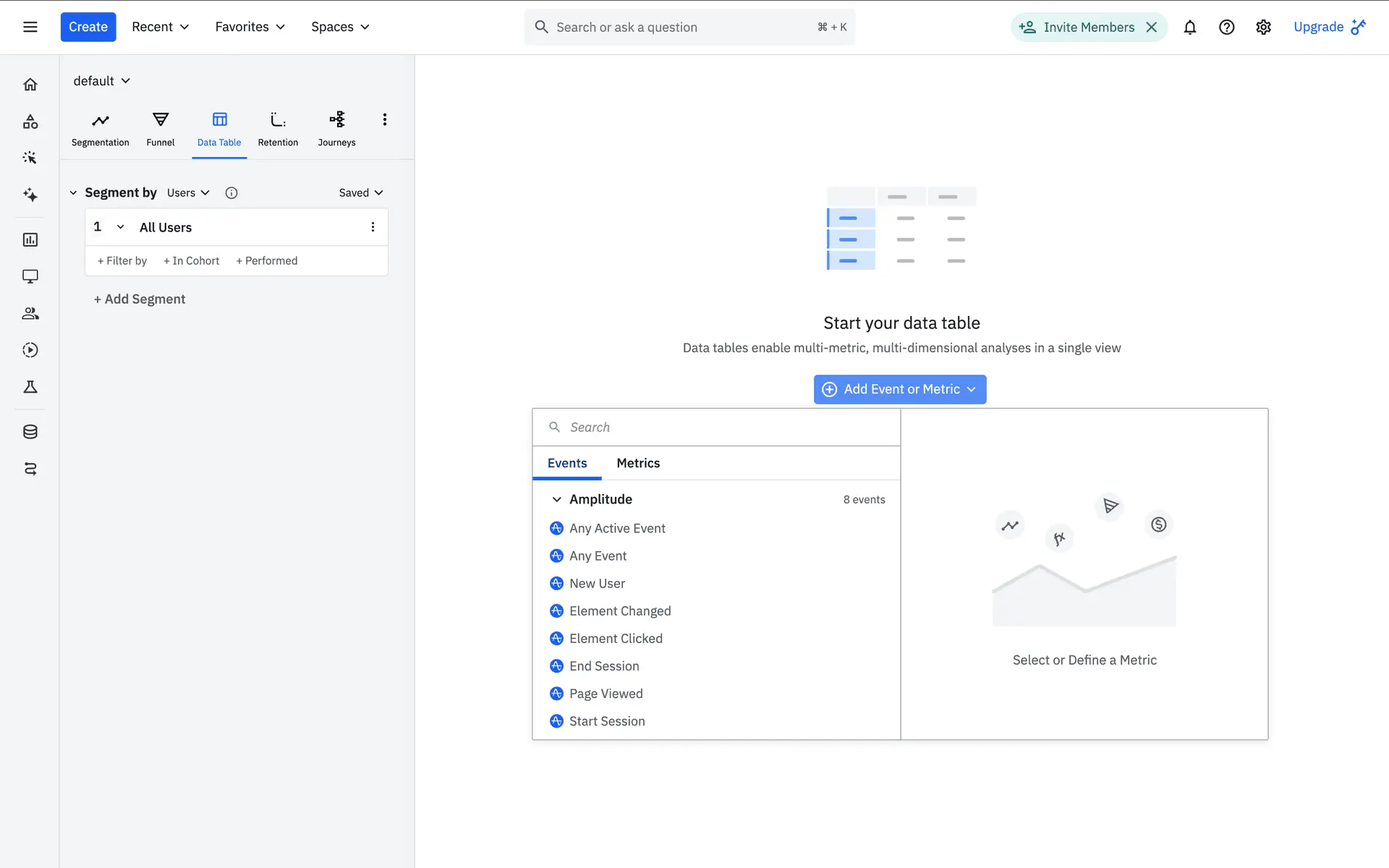Open settings gear in top bar
Screen dimensions: 1389x868
[x=1263, y=27]
